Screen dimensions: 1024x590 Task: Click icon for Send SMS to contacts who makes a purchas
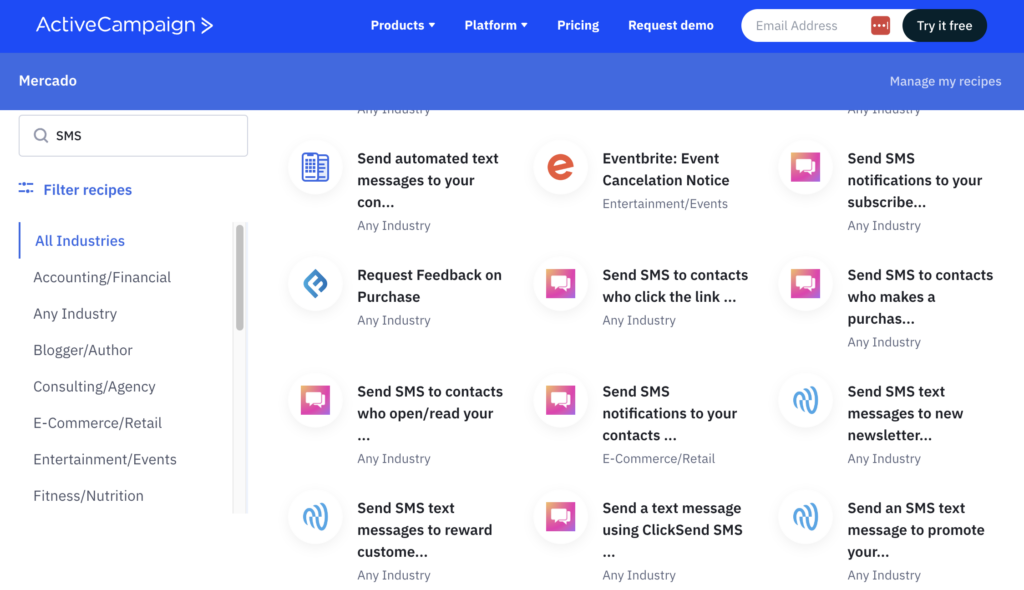pyautogui.click(x=805, y=284)
